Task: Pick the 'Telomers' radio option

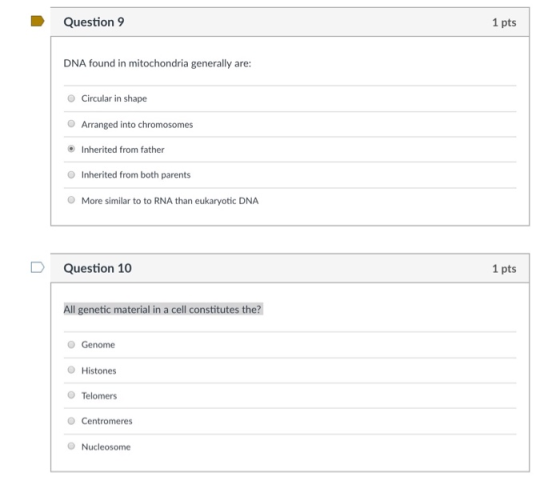Action: click(x=71, y=395)
